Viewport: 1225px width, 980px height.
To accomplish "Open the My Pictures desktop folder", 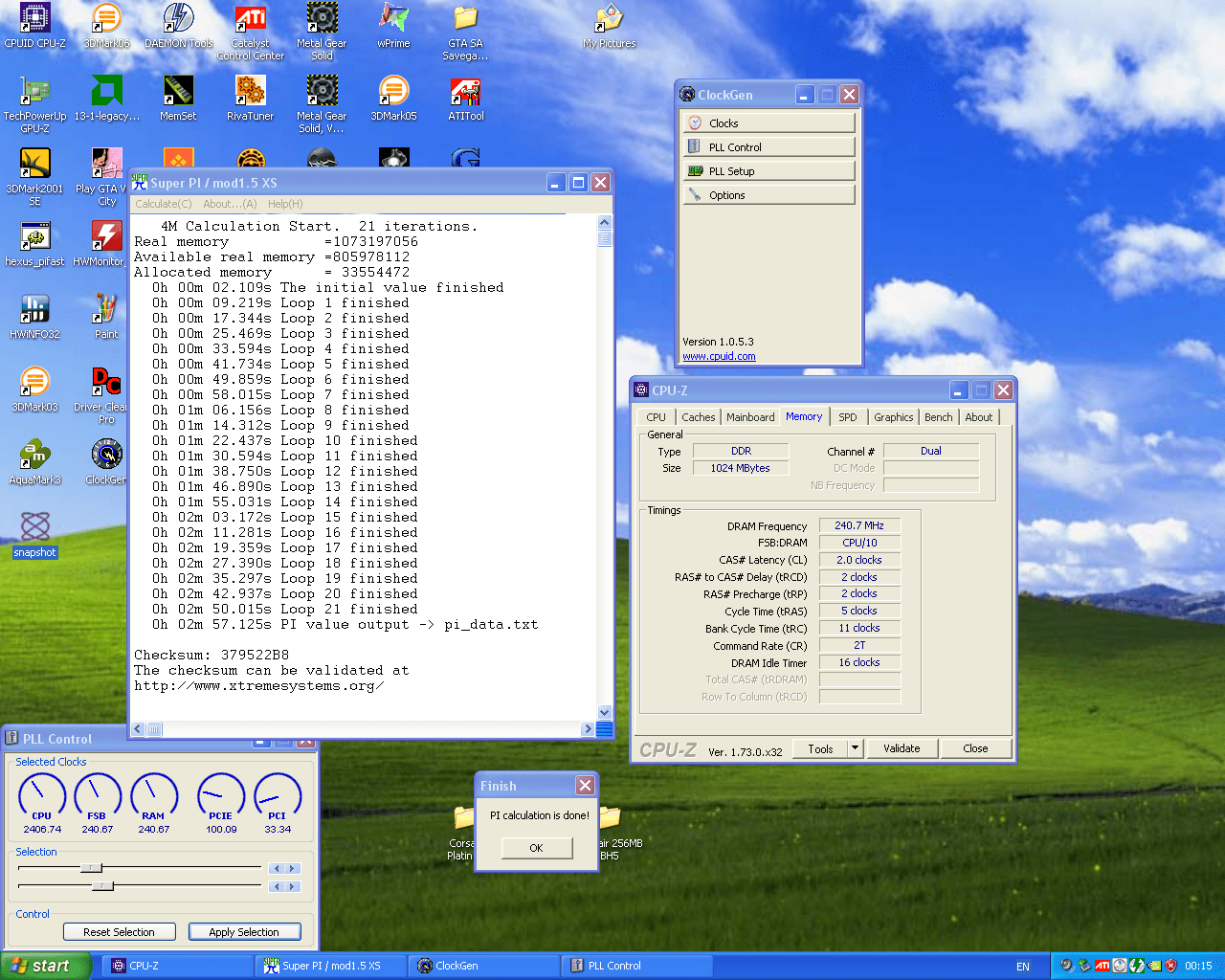I will click(610, 26).
